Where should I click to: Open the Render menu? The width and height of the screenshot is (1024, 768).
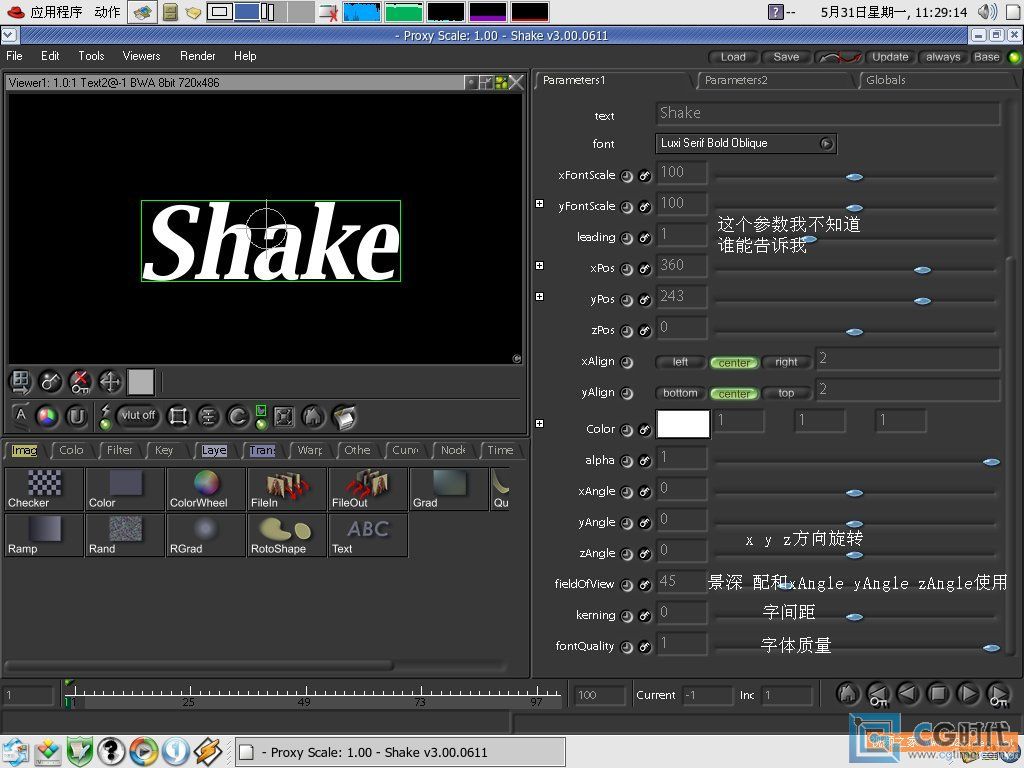(197, 56)
